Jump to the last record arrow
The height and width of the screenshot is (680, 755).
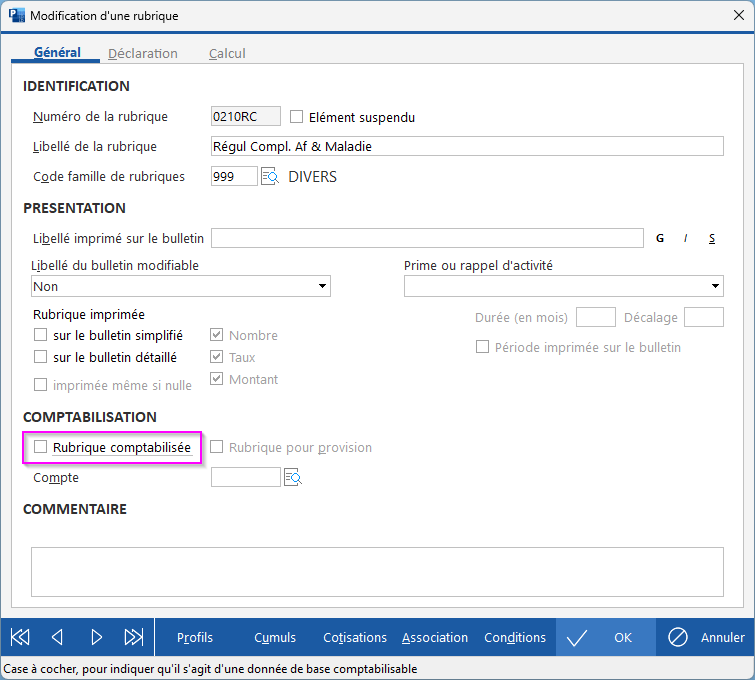click(133, 637)
